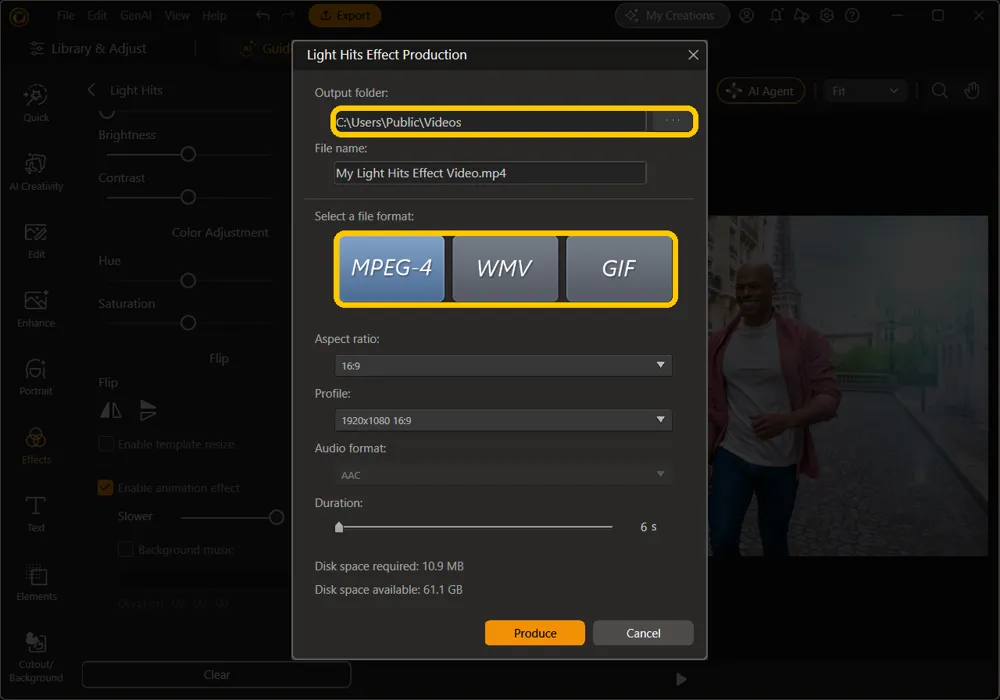Image resolution: width=1000 pixels, height=700 pixels.
Task: Go back from Light Hits panel
Action: 91,90
